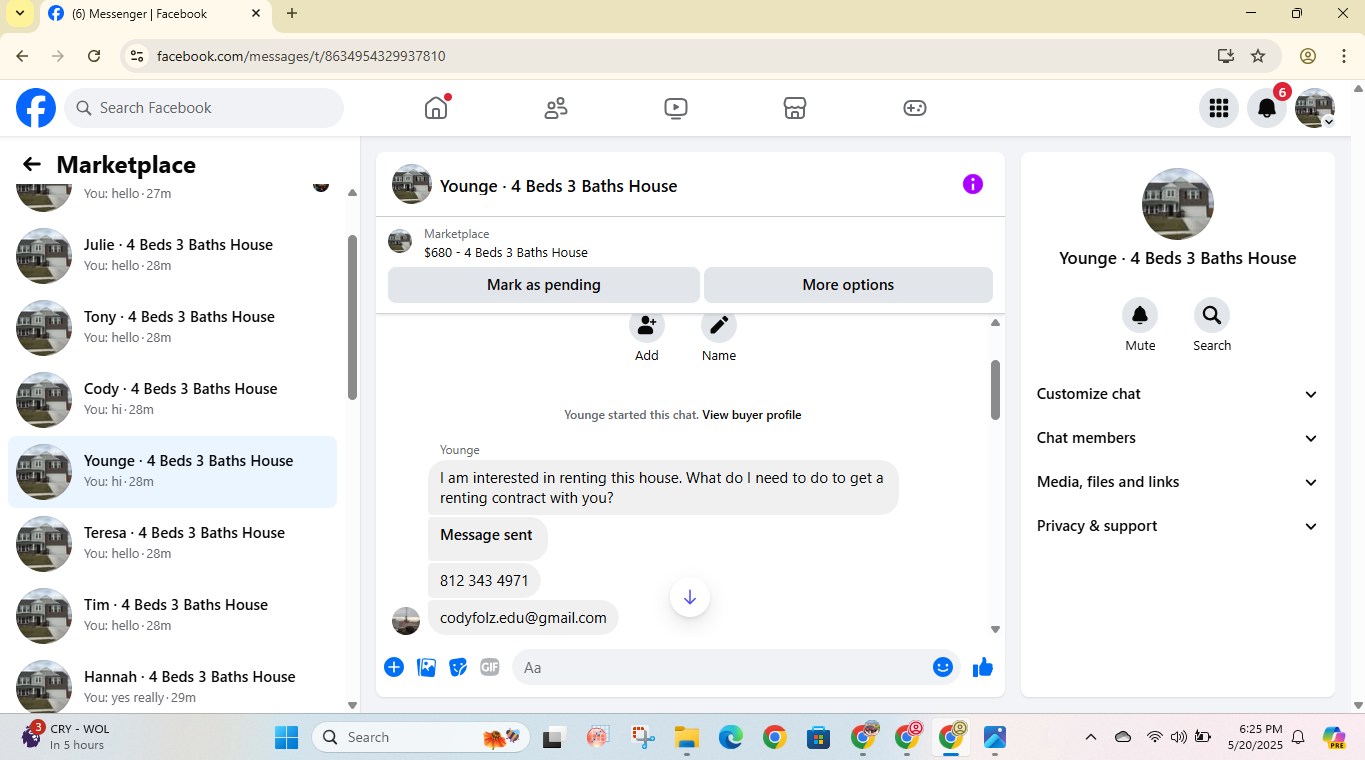Click the 812 343 4971 message bubble

[484, 581]
